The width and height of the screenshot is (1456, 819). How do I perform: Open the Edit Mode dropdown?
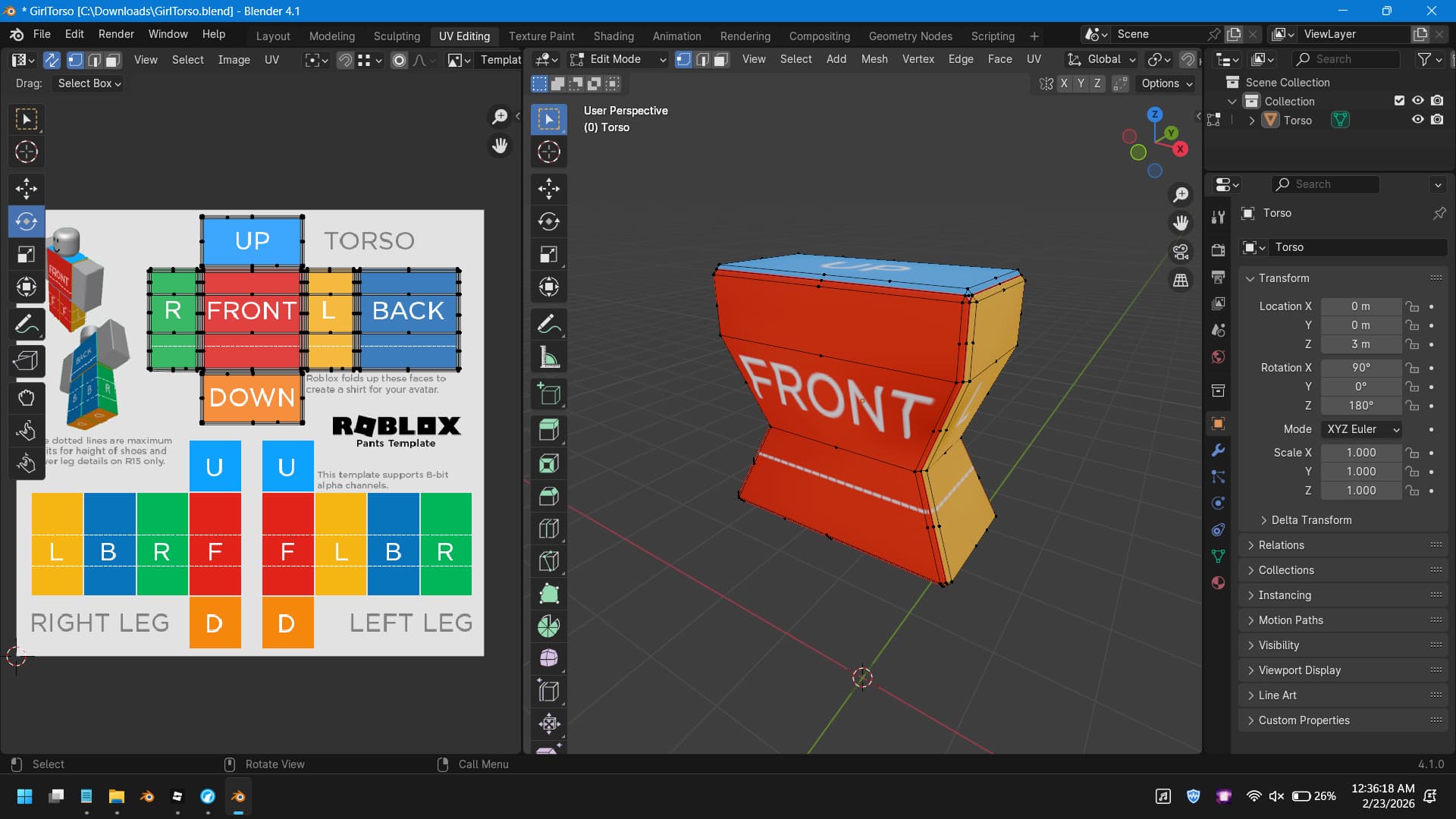point(618,59)
